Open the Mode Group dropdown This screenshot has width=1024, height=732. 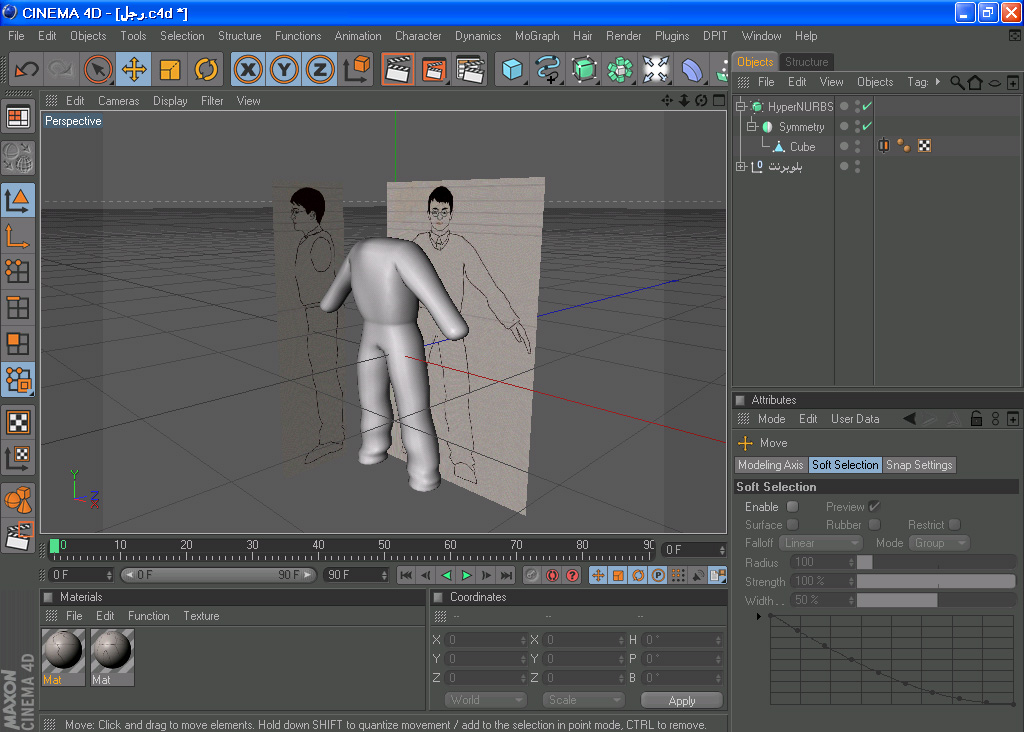tap(939, 543)
